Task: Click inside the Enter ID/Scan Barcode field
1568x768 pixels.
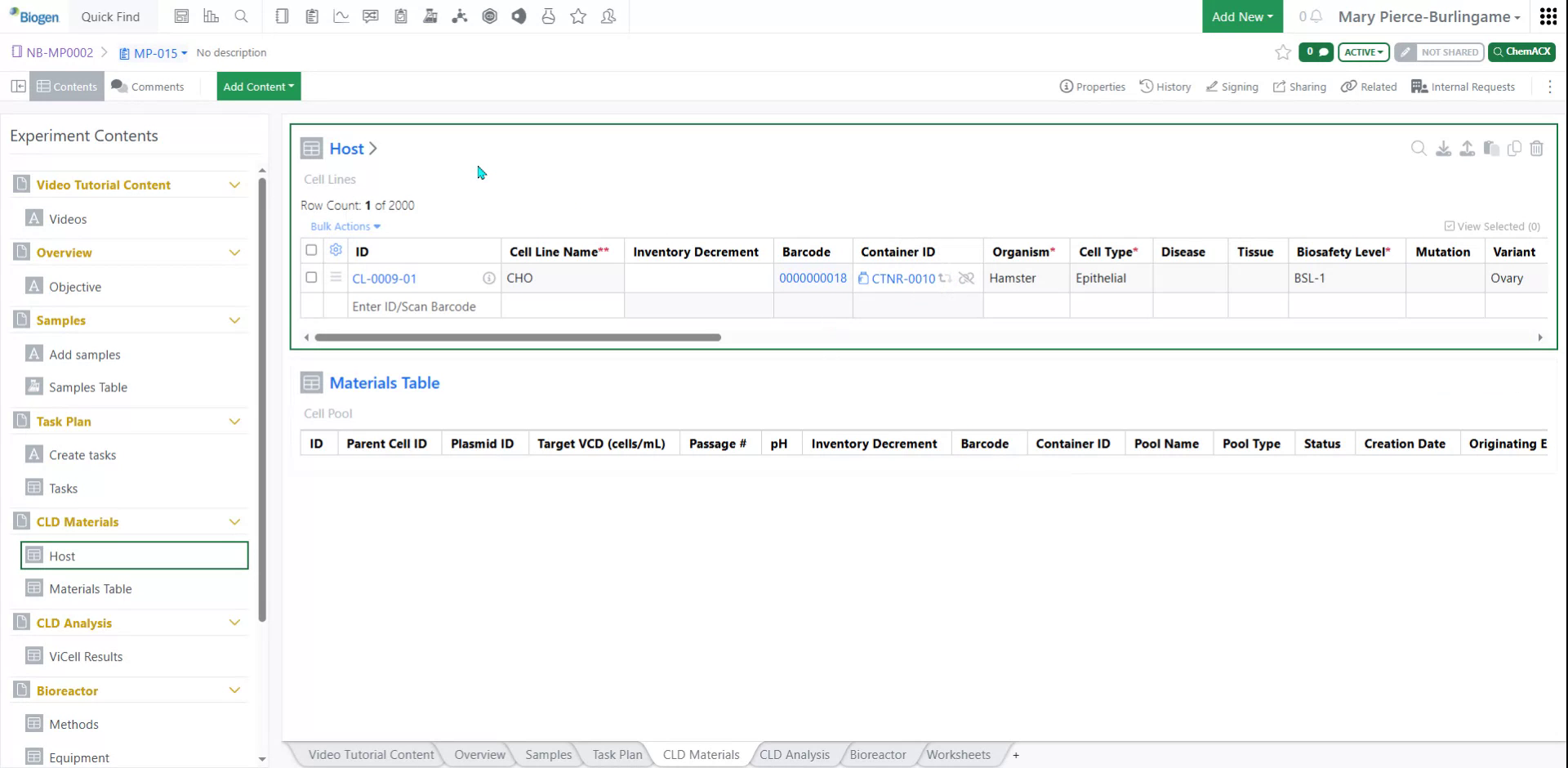Action: (x=414, y=306)
